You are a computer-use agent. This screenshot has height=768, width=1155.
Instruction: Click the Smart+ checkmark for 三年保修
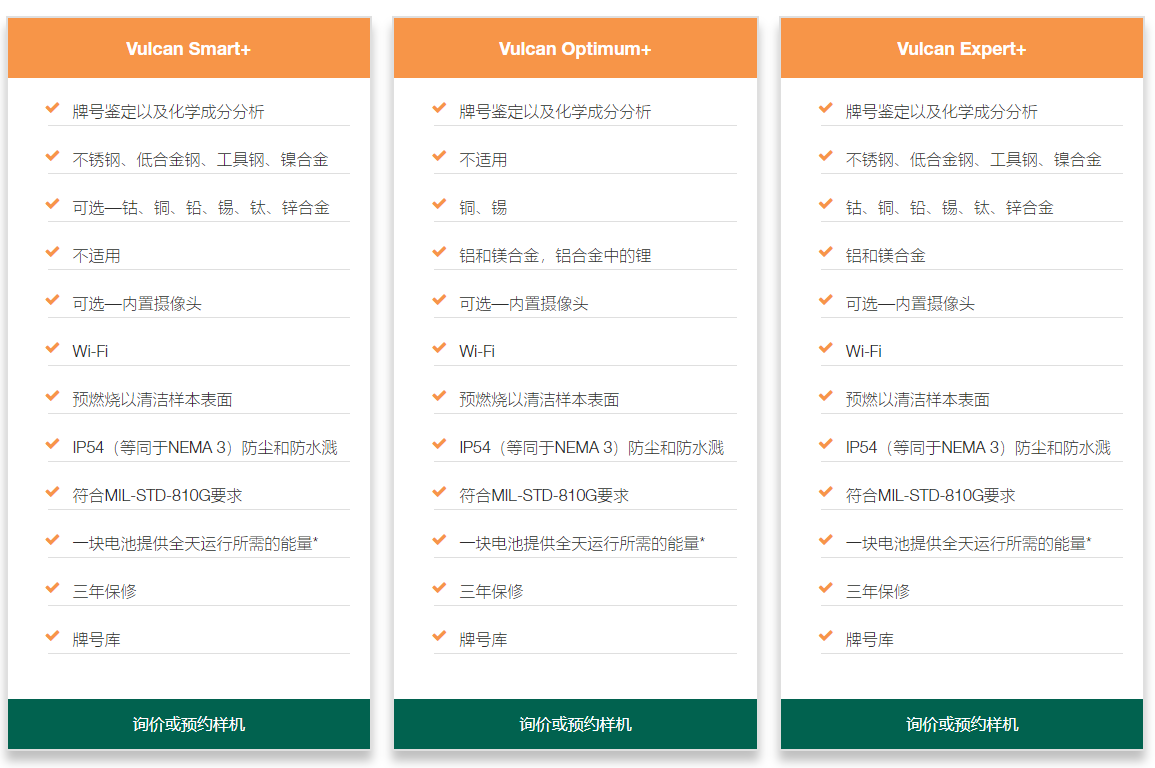(x=52, y=588)
